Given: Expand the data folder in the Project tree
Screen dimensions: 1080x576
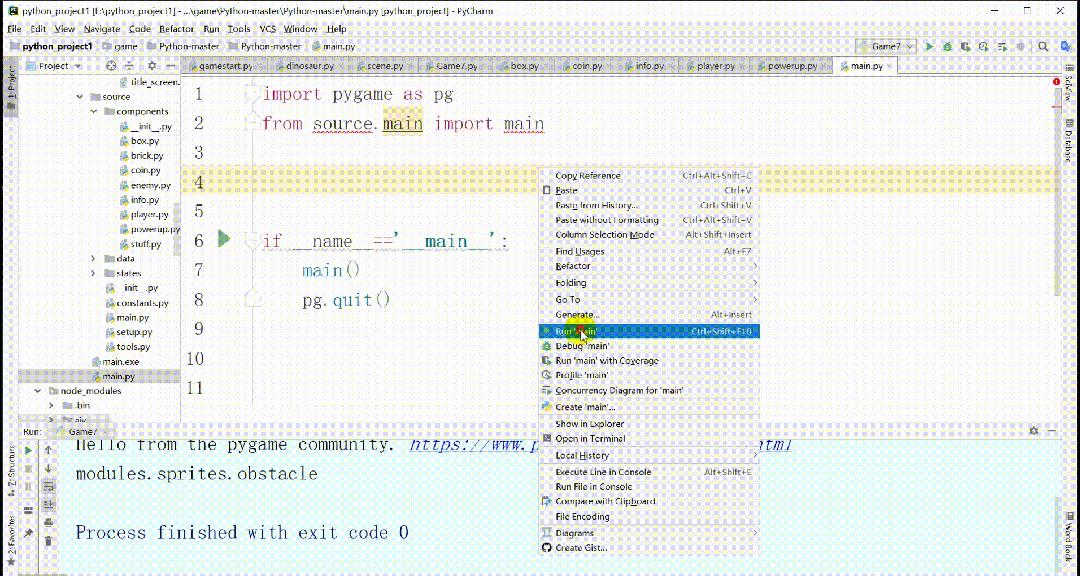Looking at the screenshot, I should pos(91,258).
